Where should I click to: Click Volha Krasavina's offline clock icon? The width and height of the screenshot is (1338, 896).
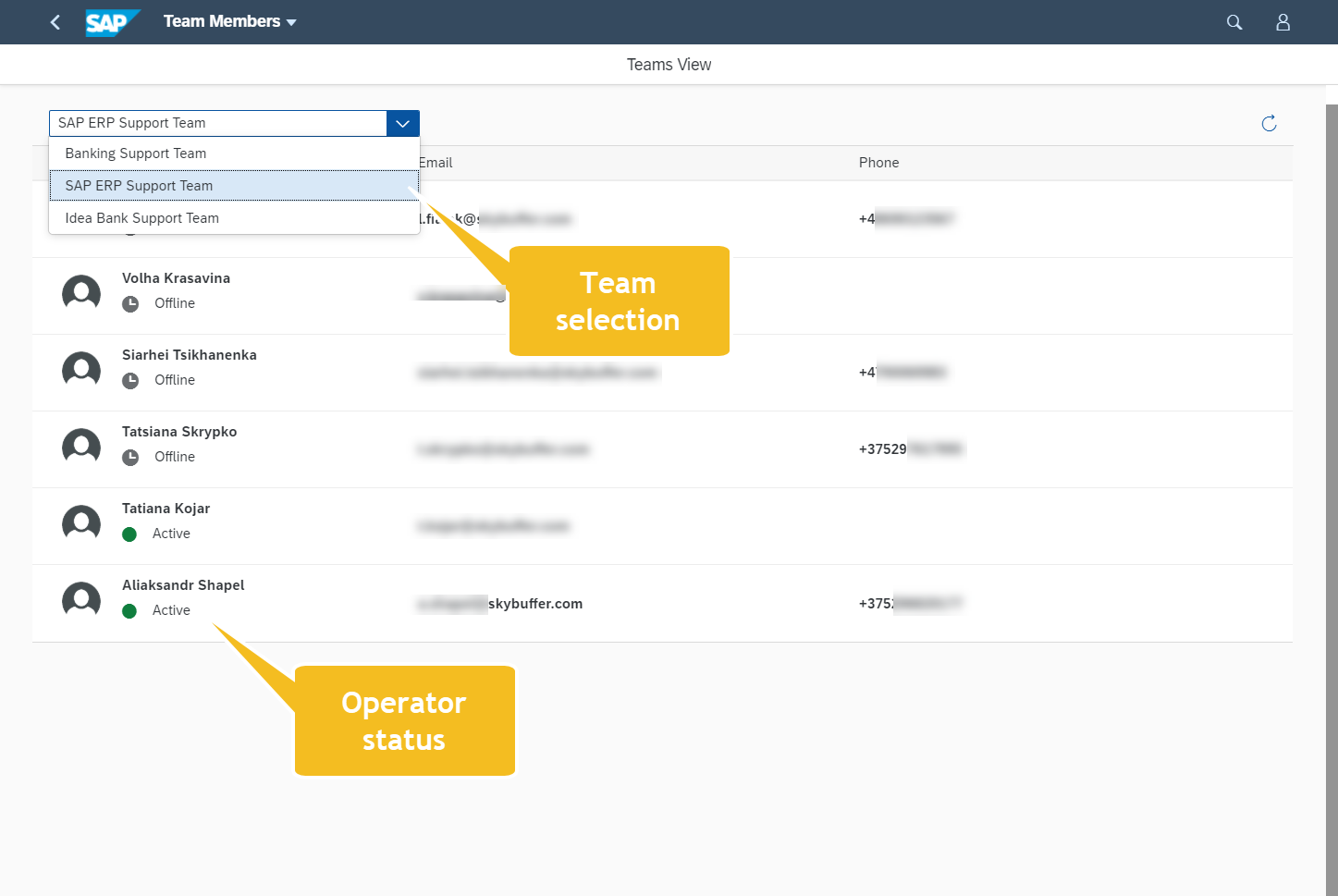(x=130, y=303)
